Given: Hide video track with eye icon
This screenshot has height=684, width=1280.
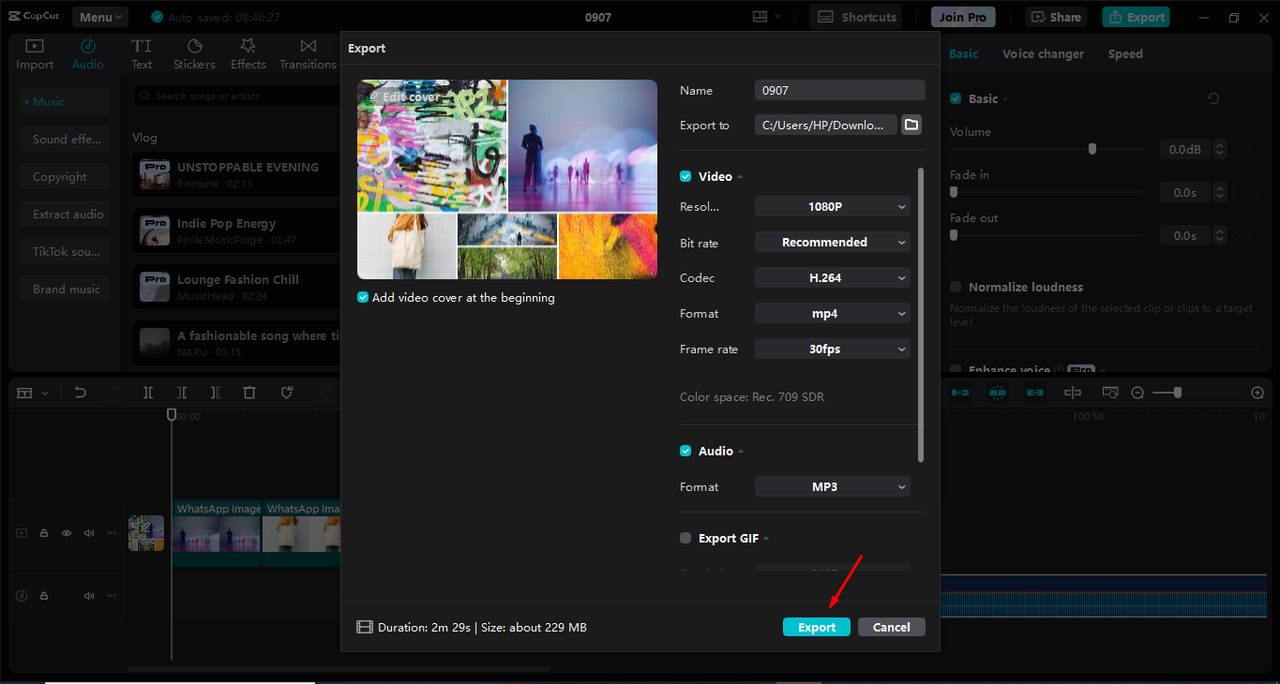Looking at the screenshot, I should tap(66, 533).
